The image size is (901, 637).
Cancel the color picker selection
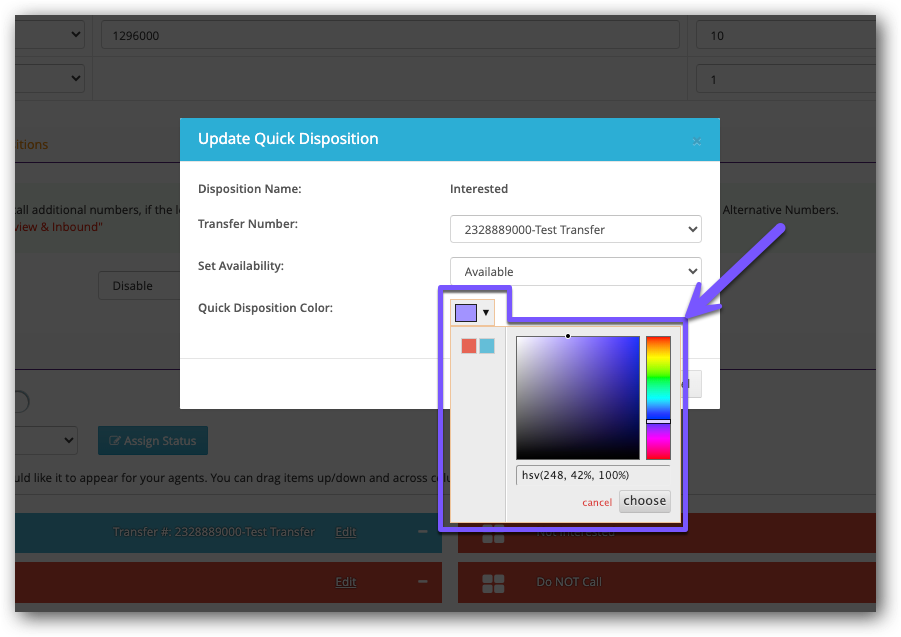pos(596,503)
